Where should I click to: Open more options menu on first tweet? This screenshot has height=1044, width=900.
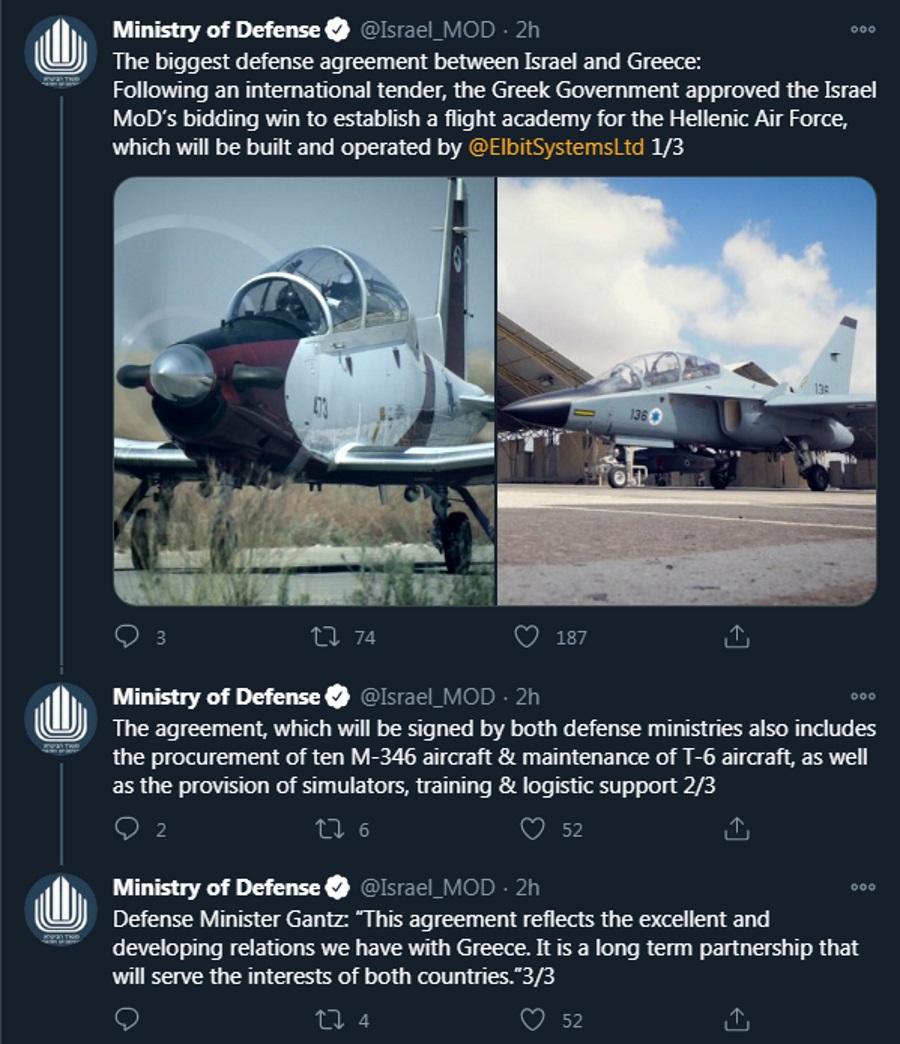(862, 30)
